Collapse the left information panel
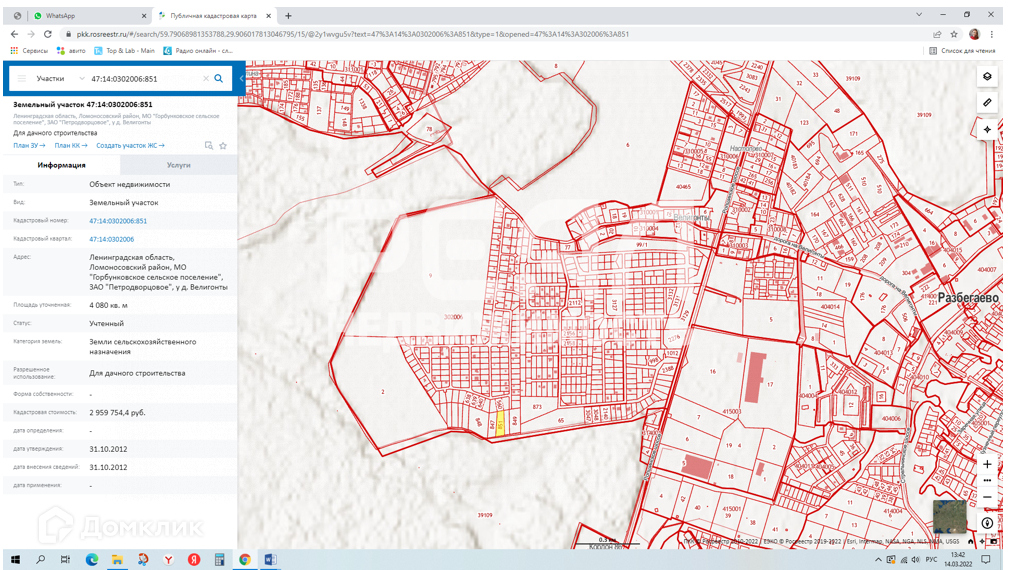Screen dimensions: 1012x570 pyautogui.click(x=241, y=79)
